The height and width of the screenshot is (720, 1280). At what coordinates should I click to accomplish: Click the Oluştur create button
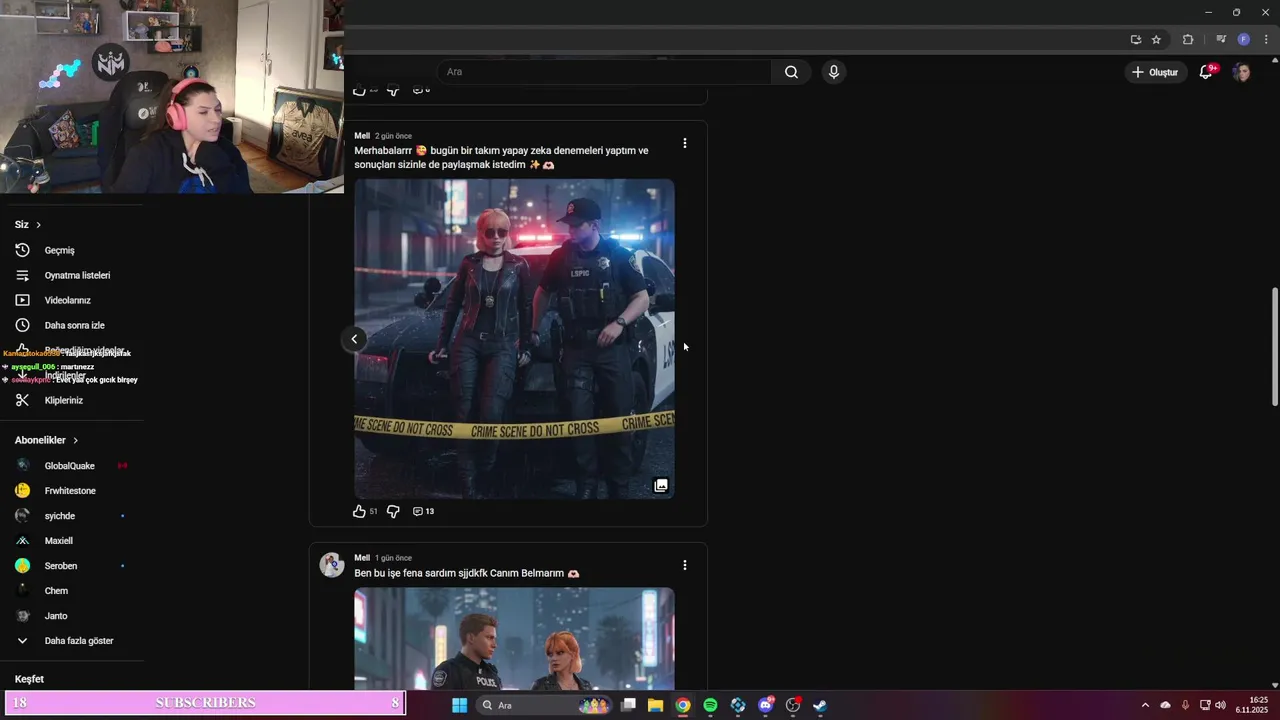click(x=1154, y=72)
